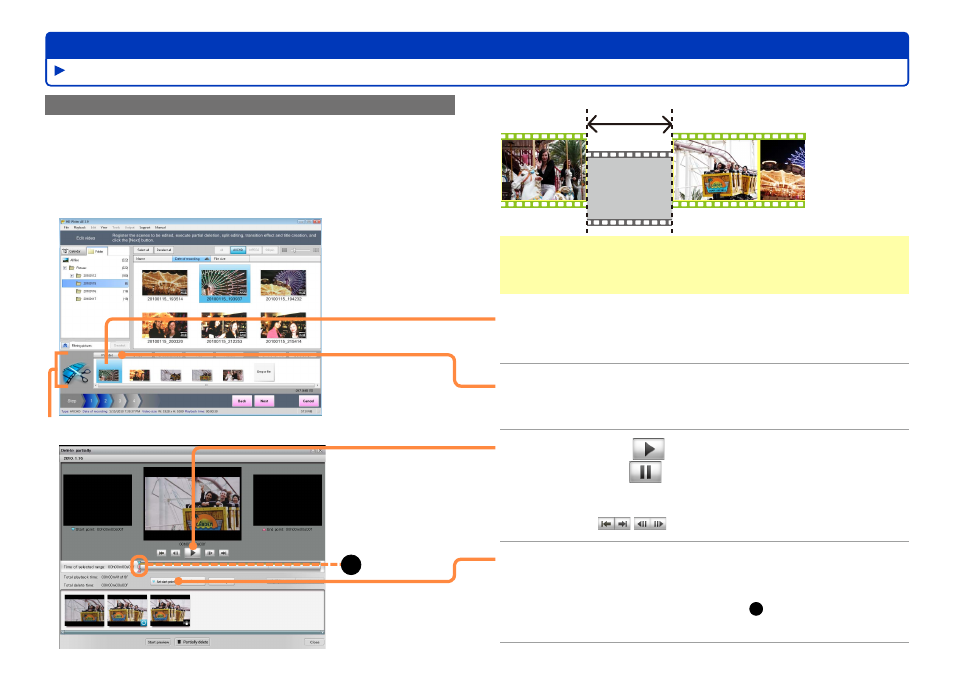
Task: Click the film scissors edit icon
Action: click(75, 372)
